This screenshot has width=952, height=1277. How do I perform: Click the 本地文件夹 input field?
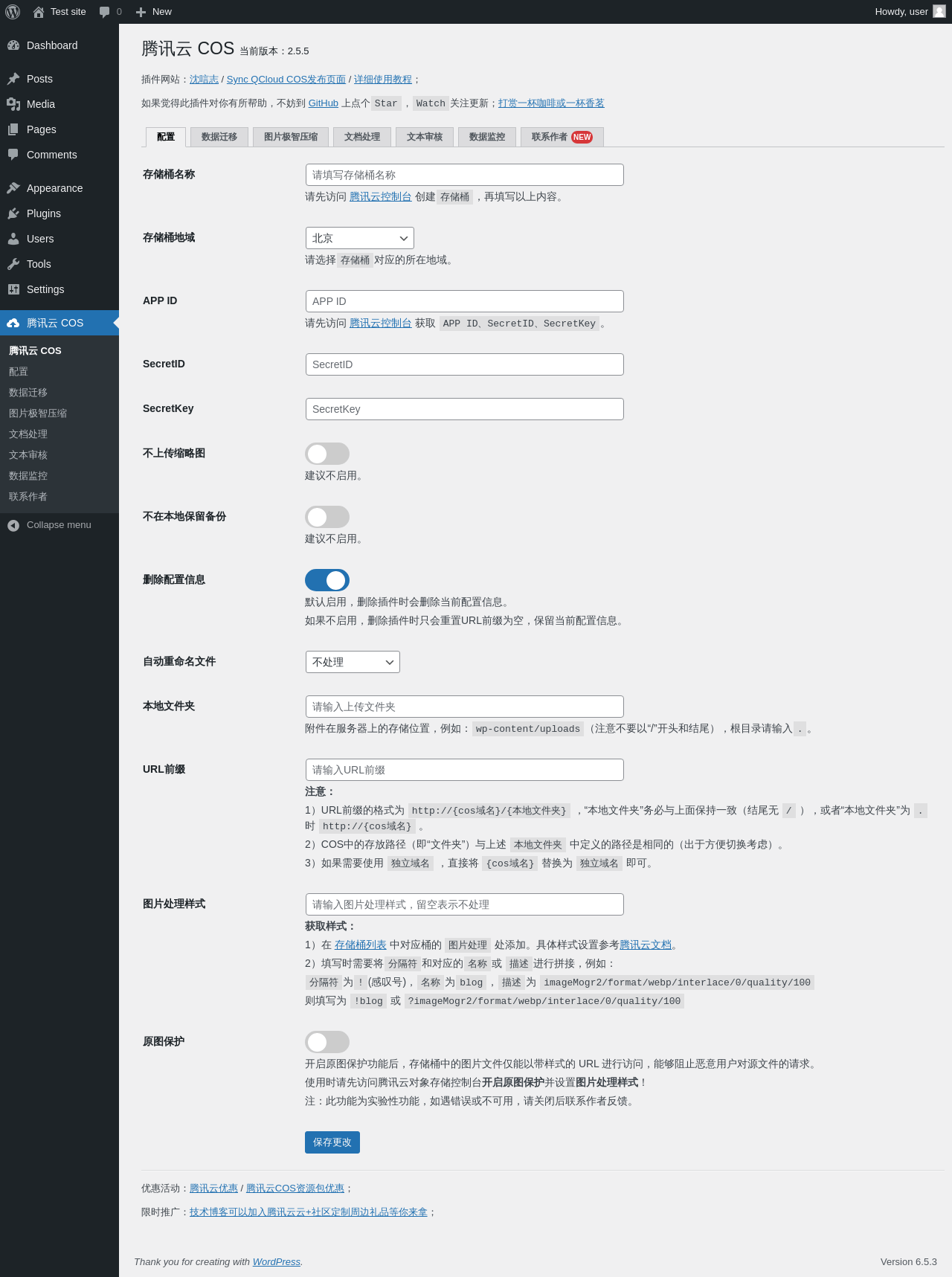point(465,707)
